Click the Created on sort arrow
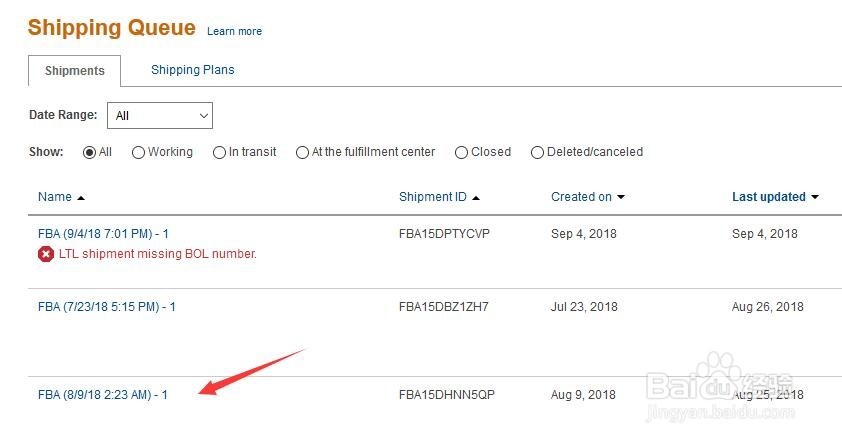Viewport: 842px width, 442px height. pyautogui.click(x=621, y=197)
